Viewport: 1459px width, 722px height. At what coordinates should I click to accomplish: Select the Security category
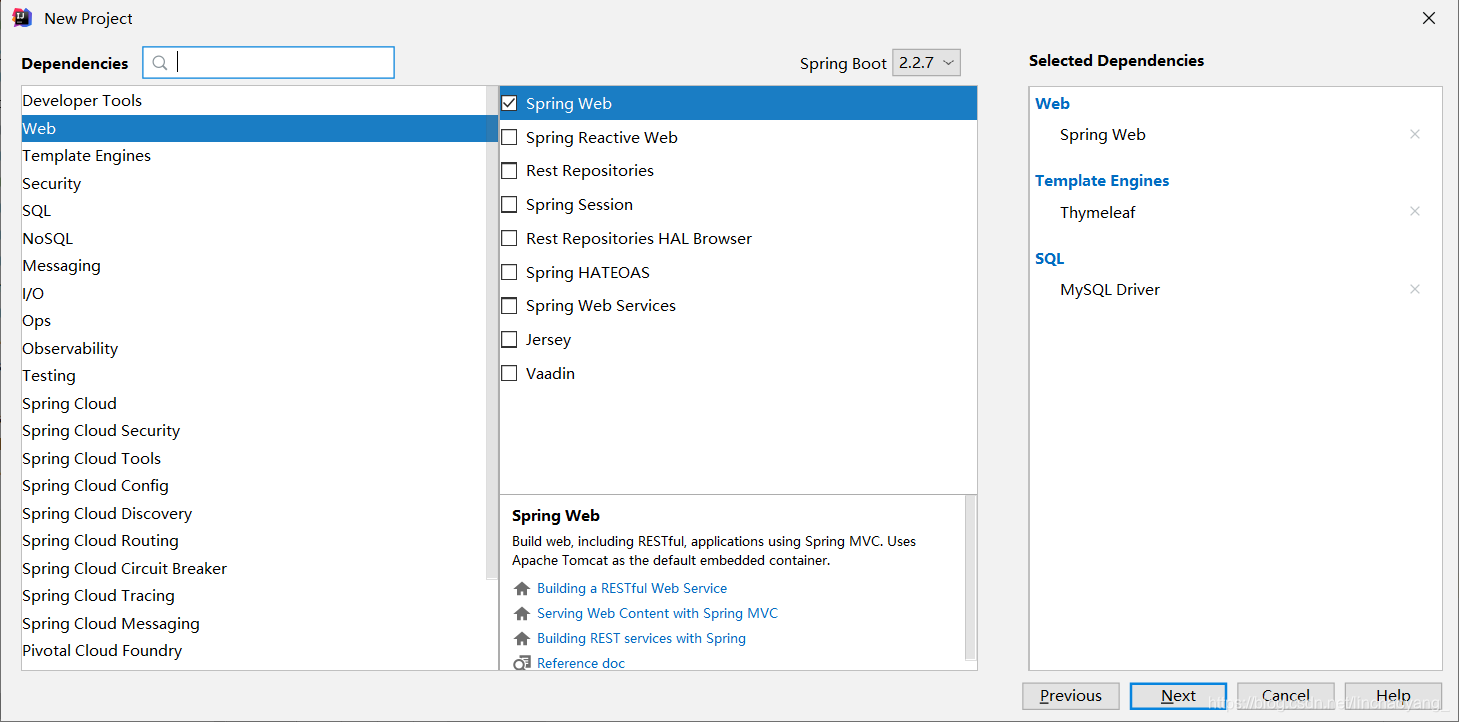[51, 183]
